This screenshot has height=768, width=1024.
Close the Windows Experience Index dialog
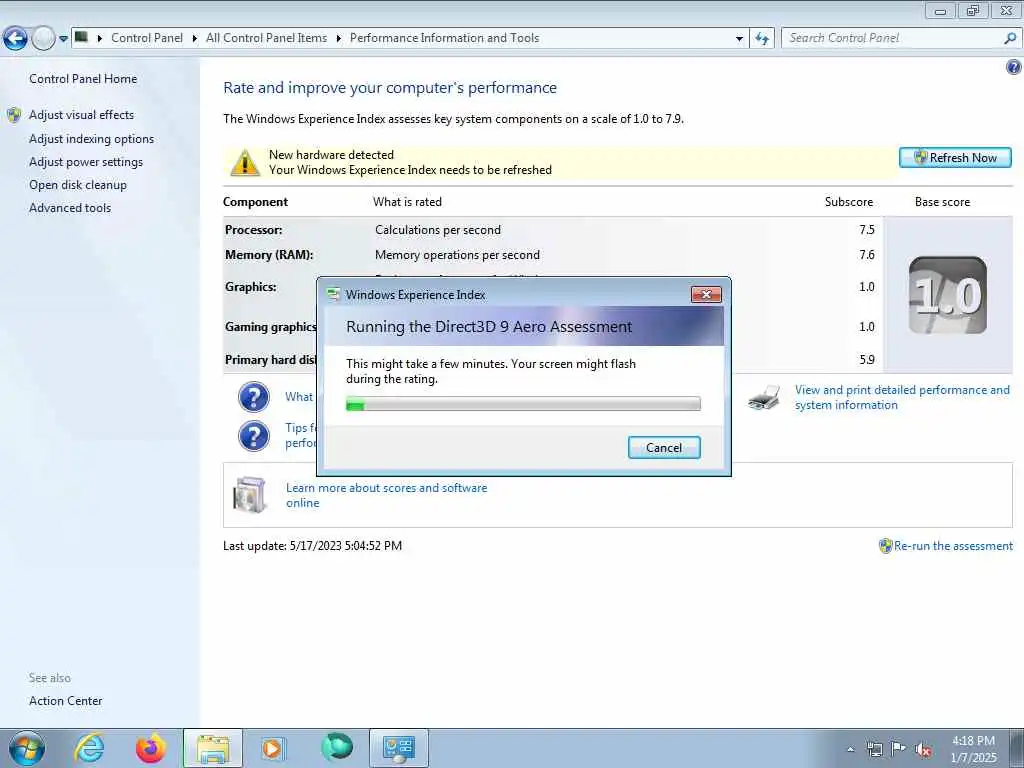[x=706, y=295]
